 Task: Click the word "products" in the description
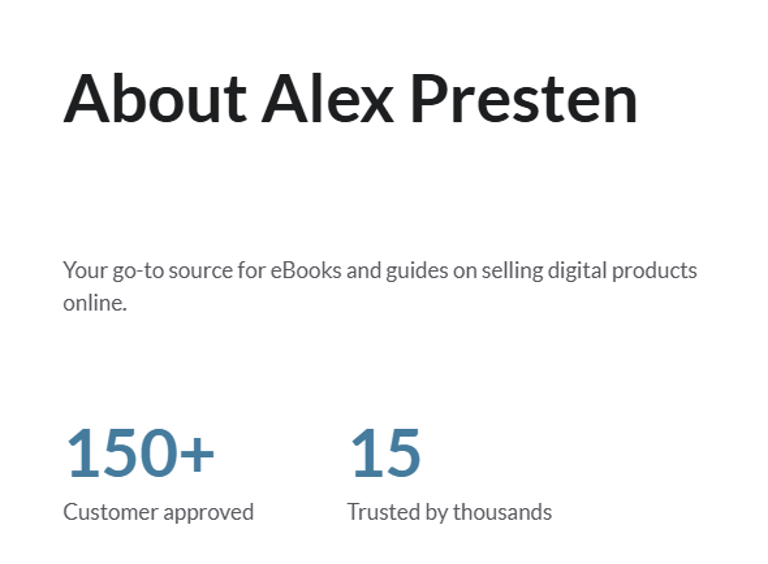655,270
